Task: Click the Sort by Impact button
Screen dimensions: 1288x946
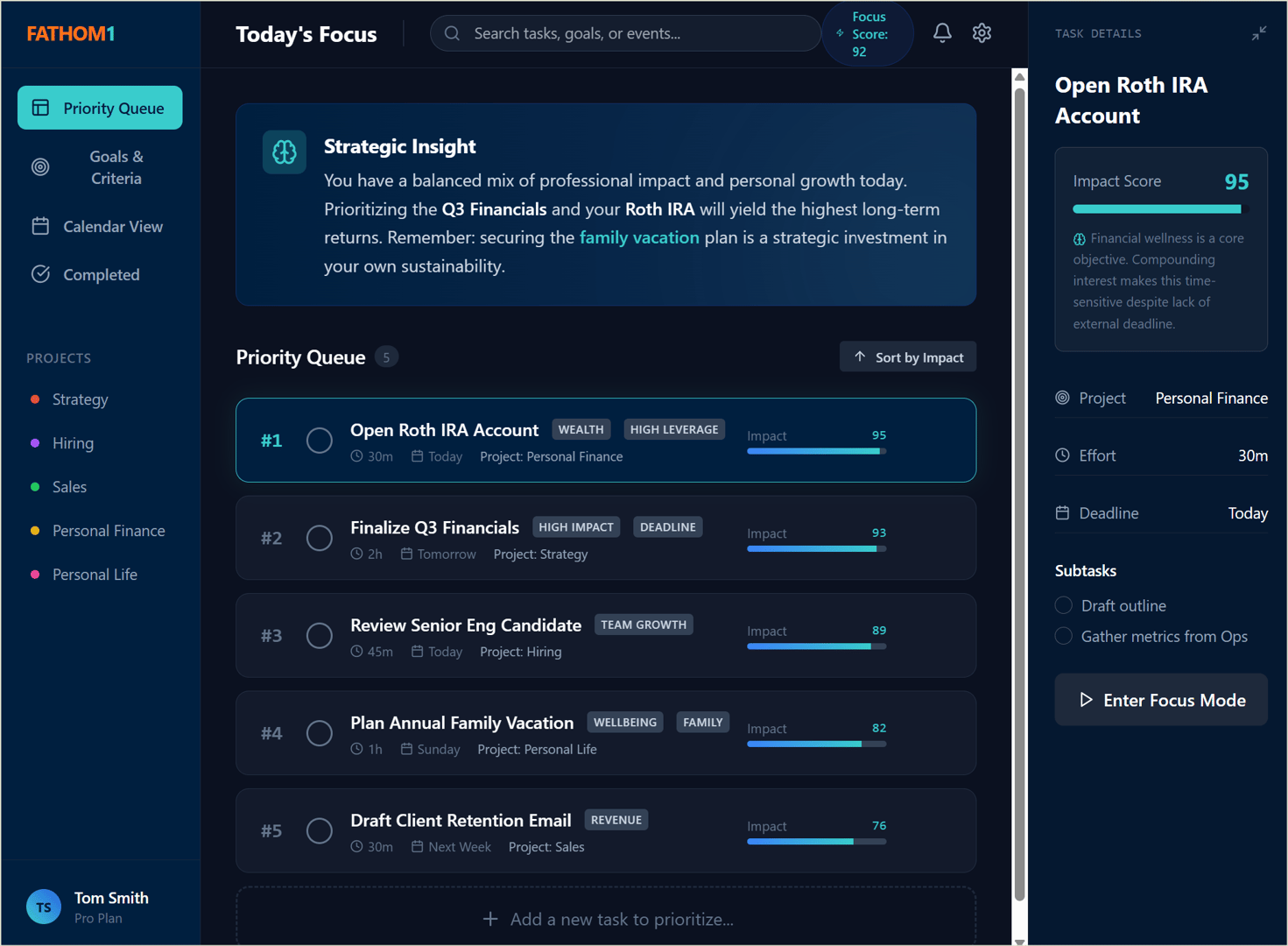Action: [x=907, y=357]
